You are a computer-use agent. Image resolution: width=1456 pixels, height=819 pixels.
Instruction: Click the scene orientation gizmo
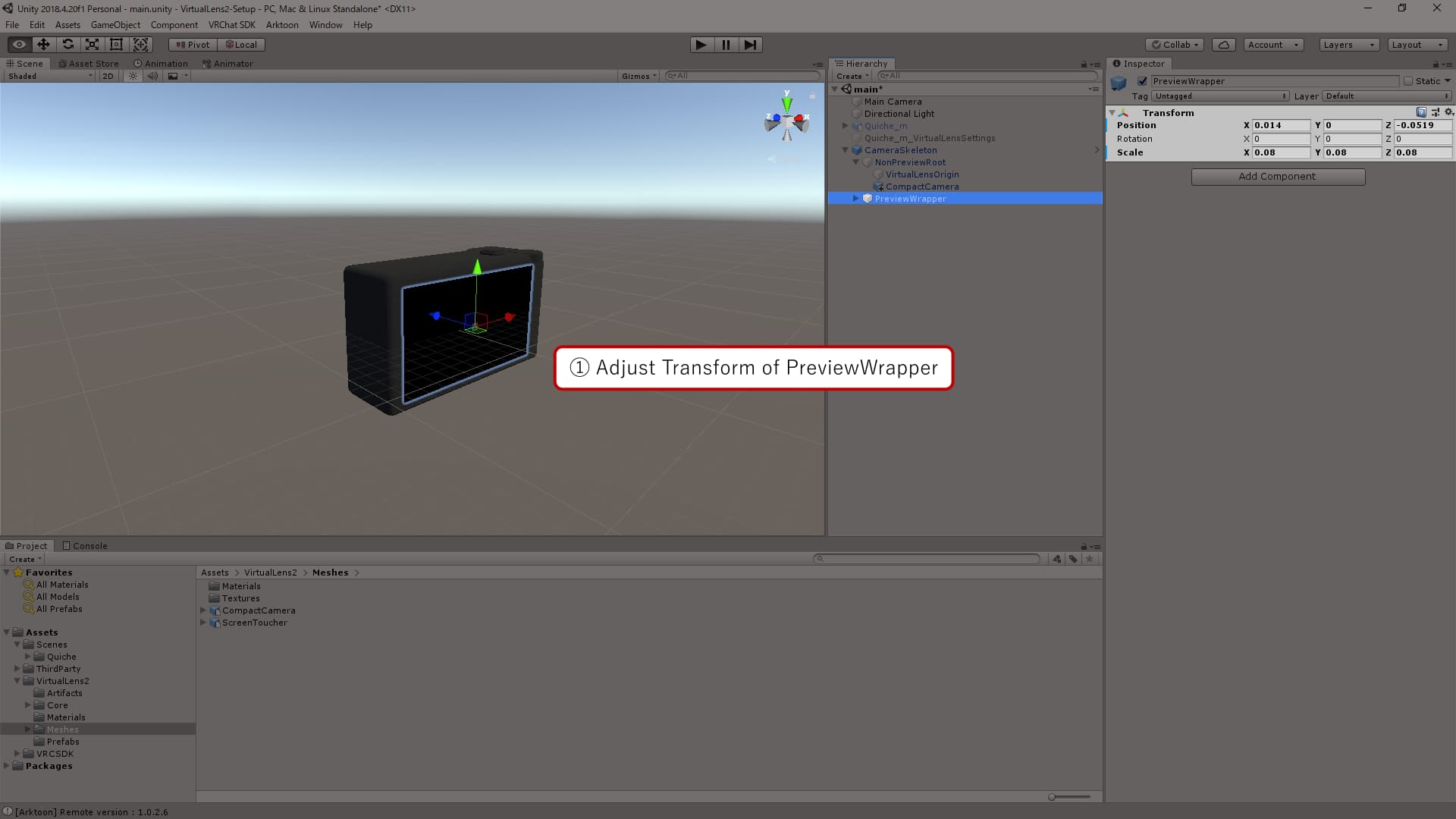click(786, 117)
